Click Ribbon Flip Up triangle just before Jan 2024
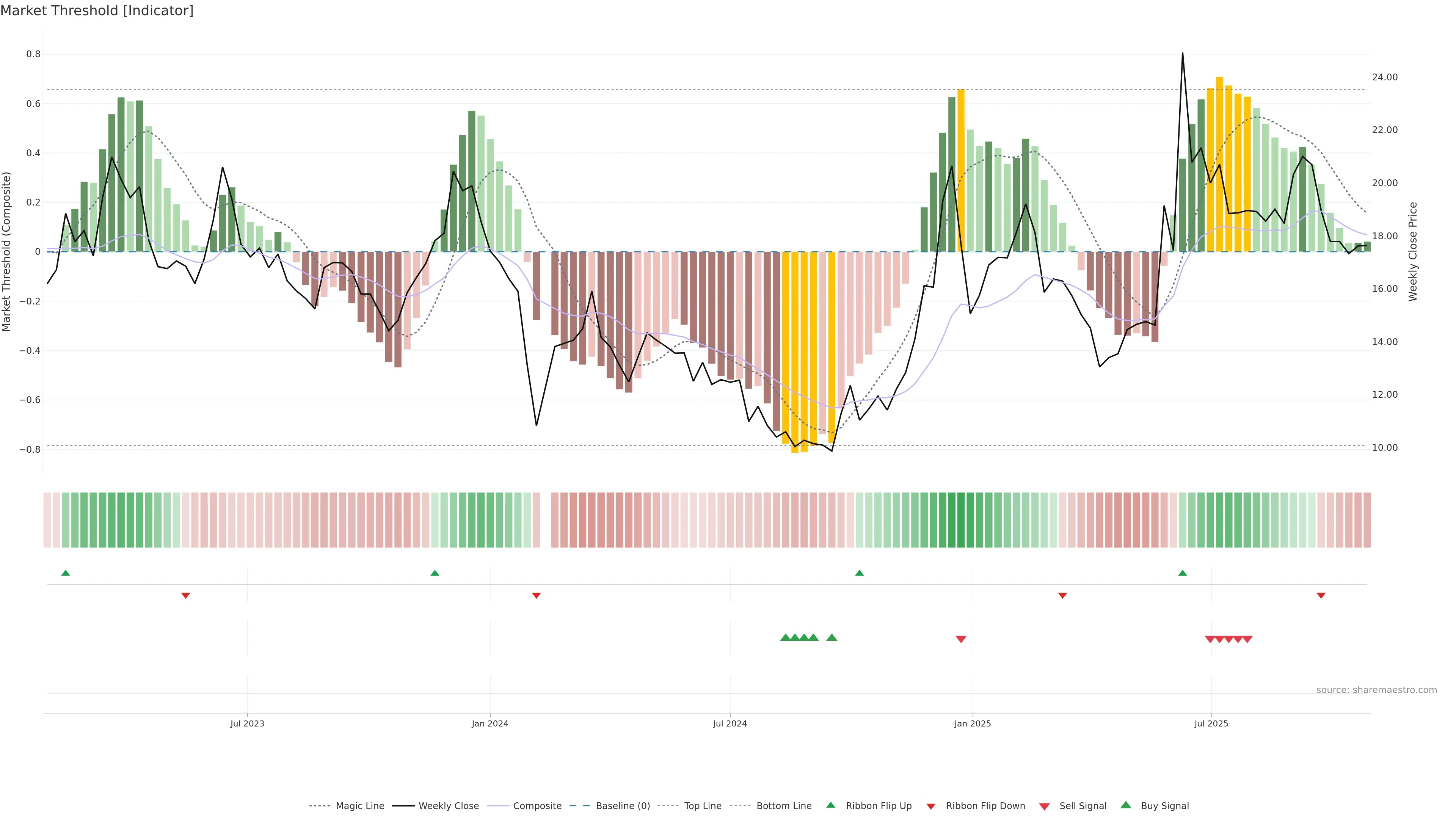The width and height of the screenshot is (1456, 819). 435,573
